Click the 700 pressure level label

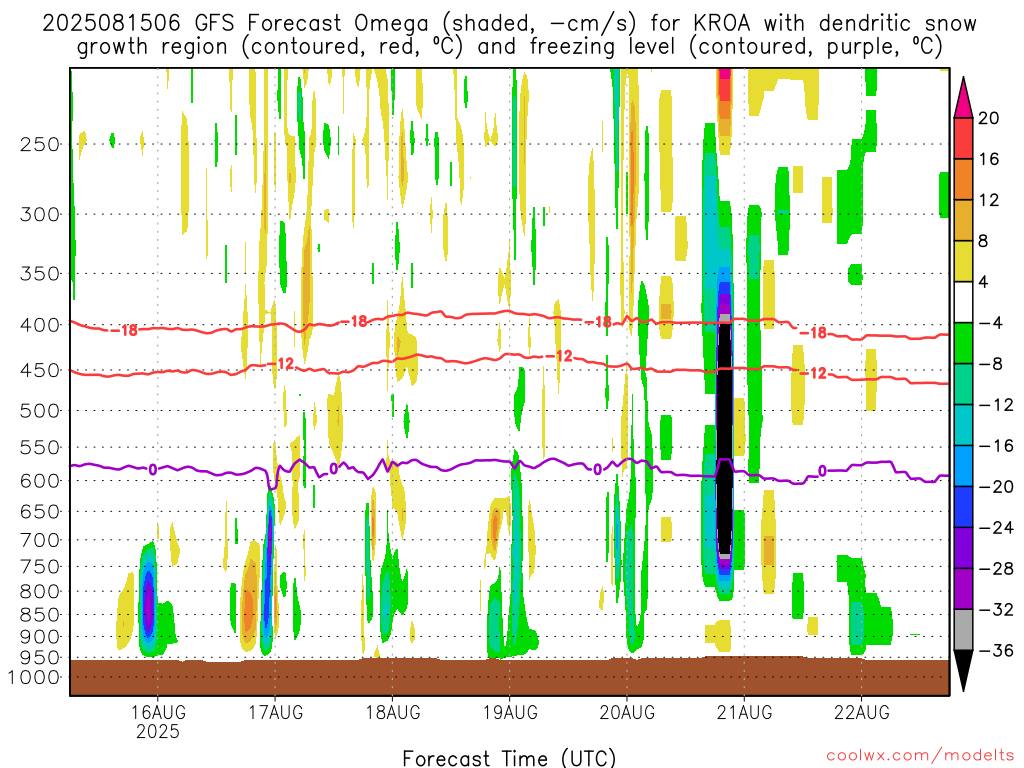point(40,540)
